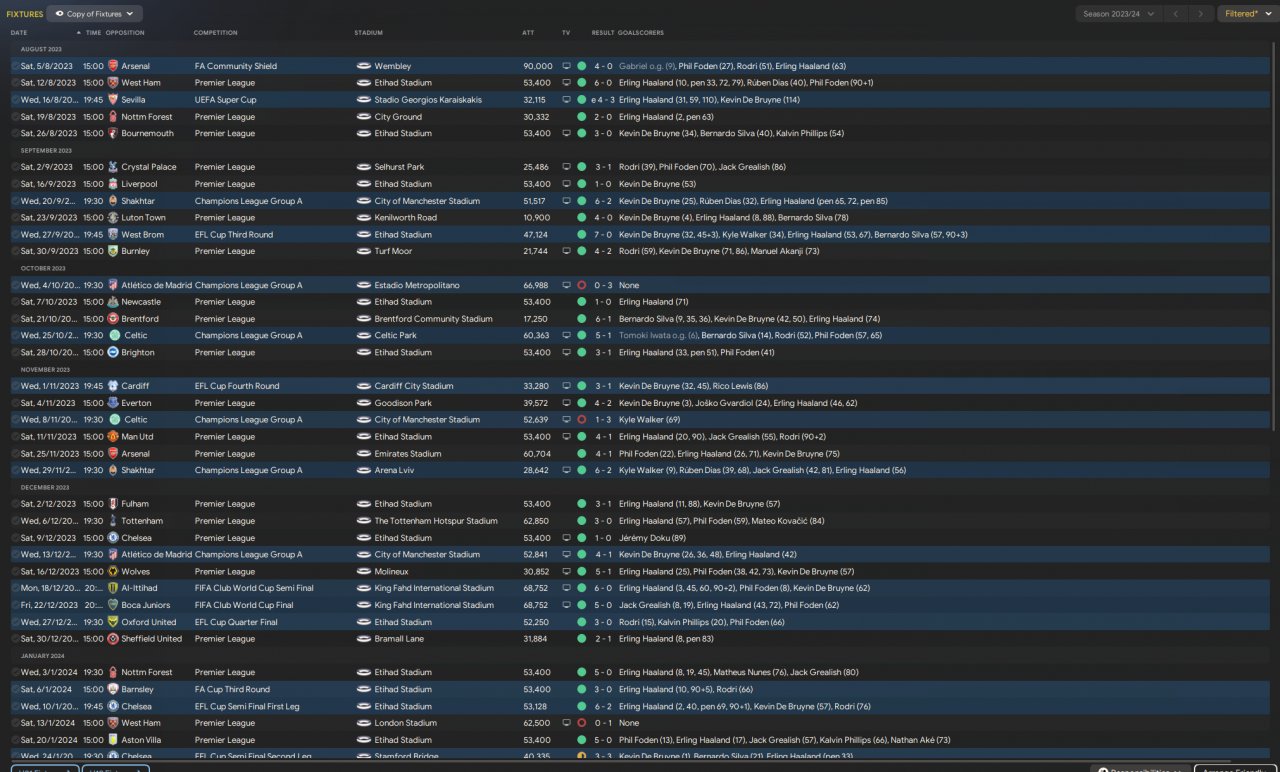Click the West Brom club badge
The width and height of the screenshot is (1280, 772).
click(x=114, y=234)
